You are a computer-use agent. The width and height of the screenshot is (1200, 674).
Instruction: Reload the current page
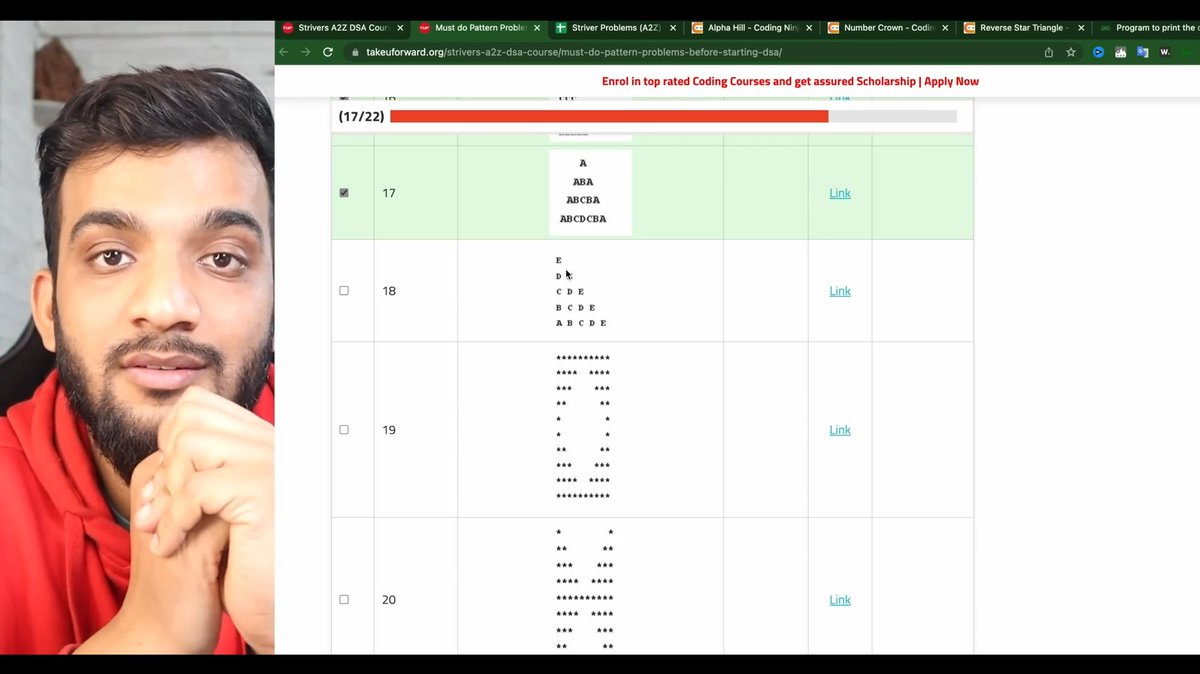coord(328,52)
